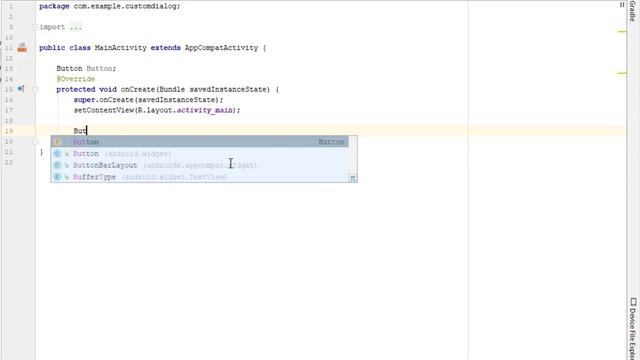Open the Device File Explorer side tab
The width and height of the screenshot is (640, 360).
(x=633, y=329)
